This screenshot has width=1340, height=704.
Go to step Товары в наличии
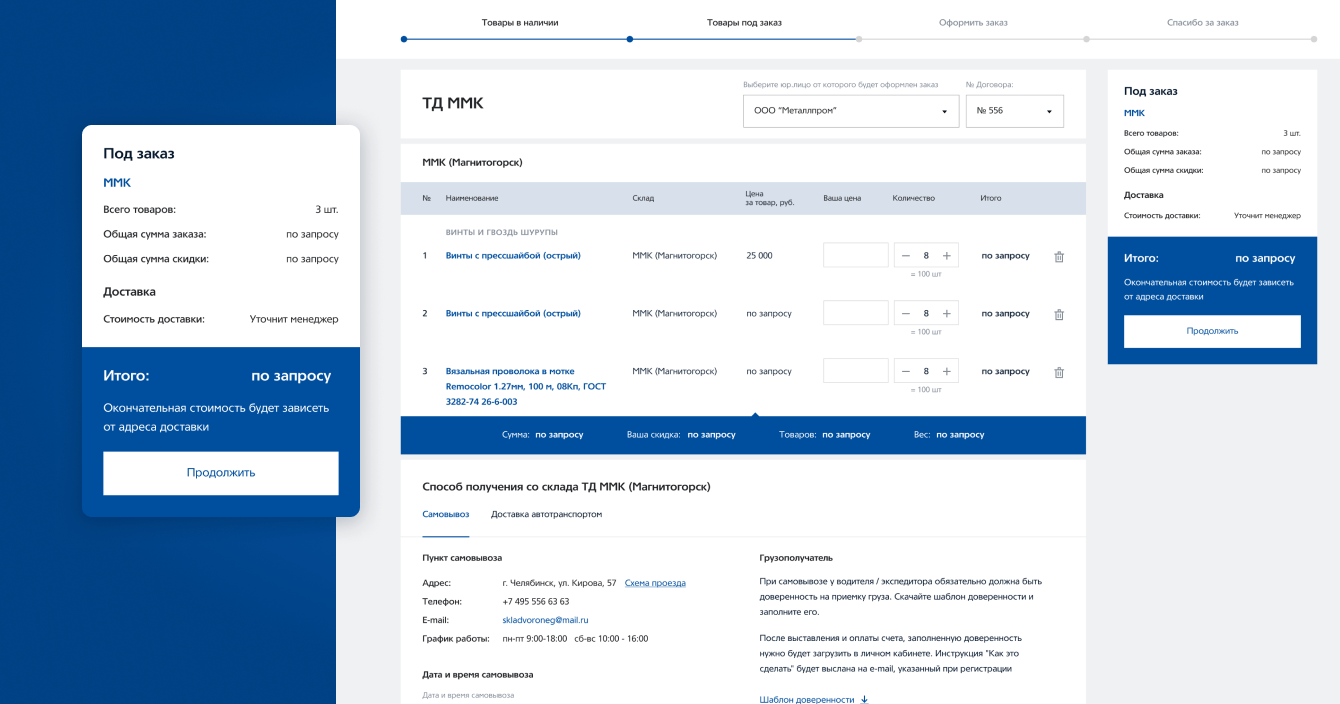point(519,22)
